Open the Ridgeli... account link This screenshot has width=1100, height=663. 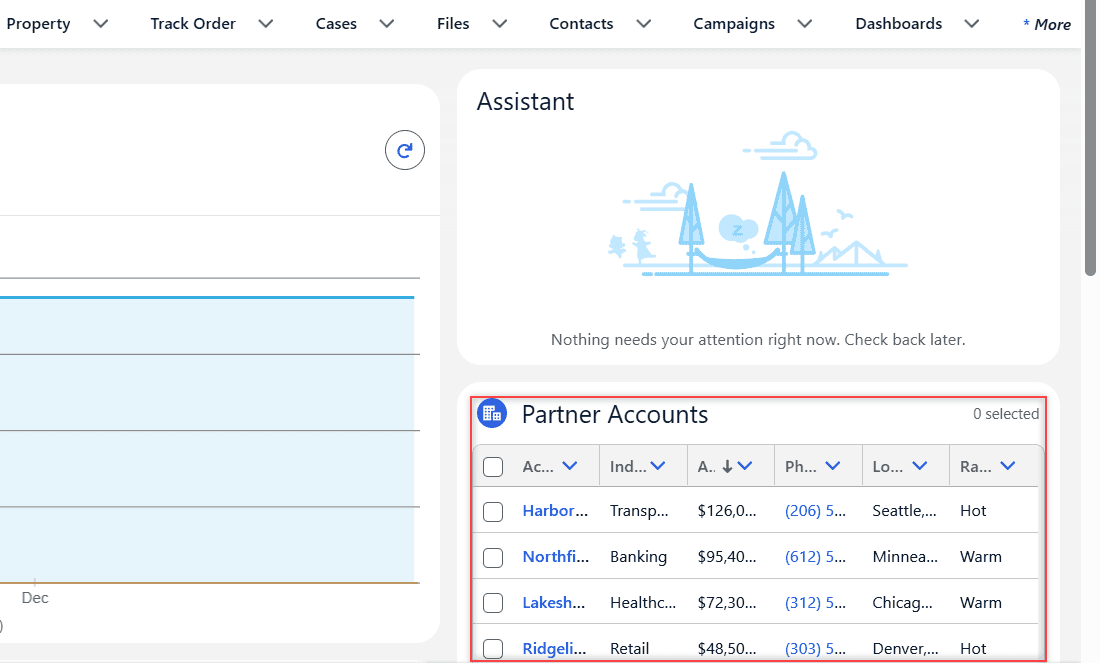[x=554, y=648]
